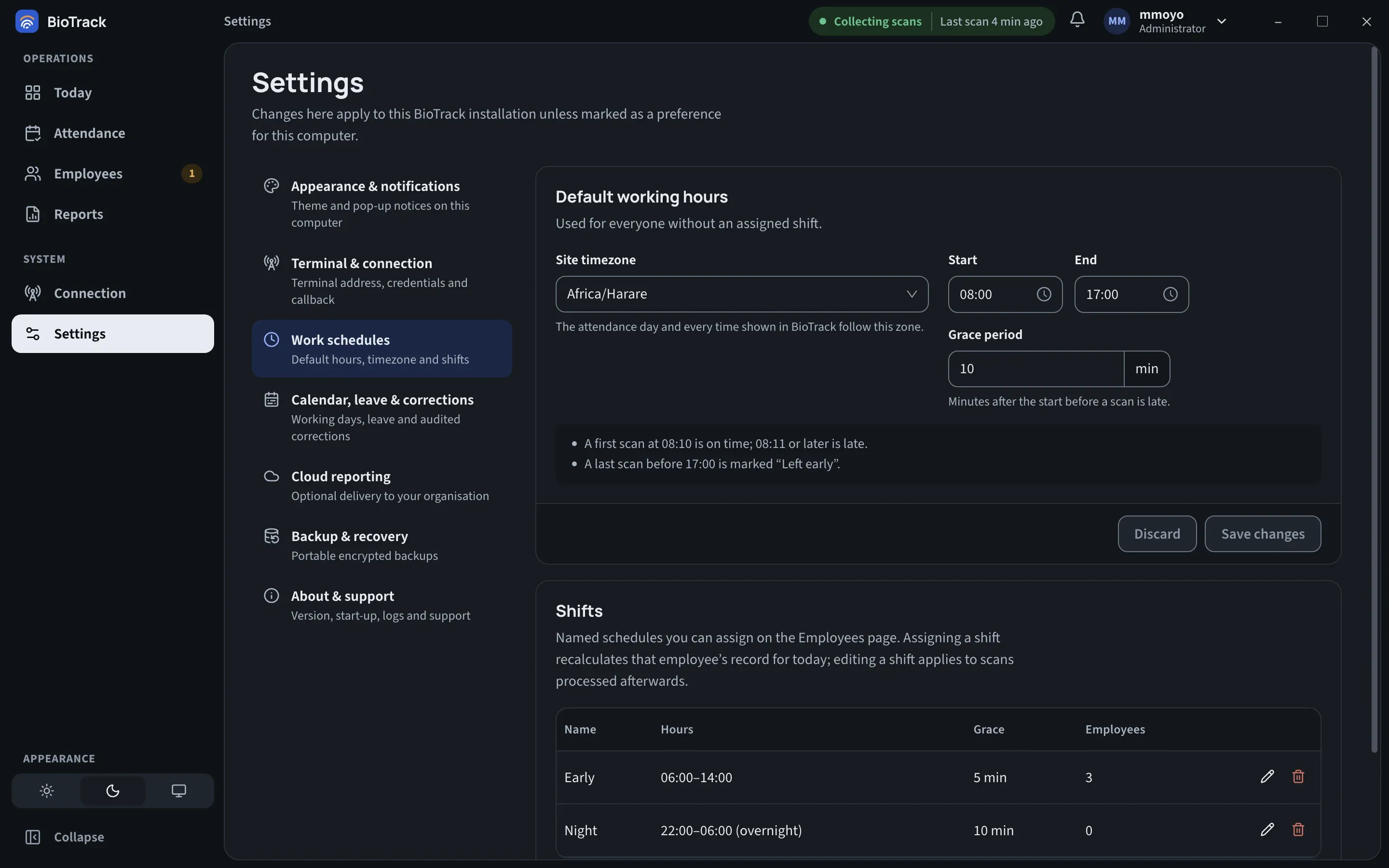
Task: Click the 22:00–06:00 (overnight) hours cell
Action: pyautogui.click(x=731, y=830)
